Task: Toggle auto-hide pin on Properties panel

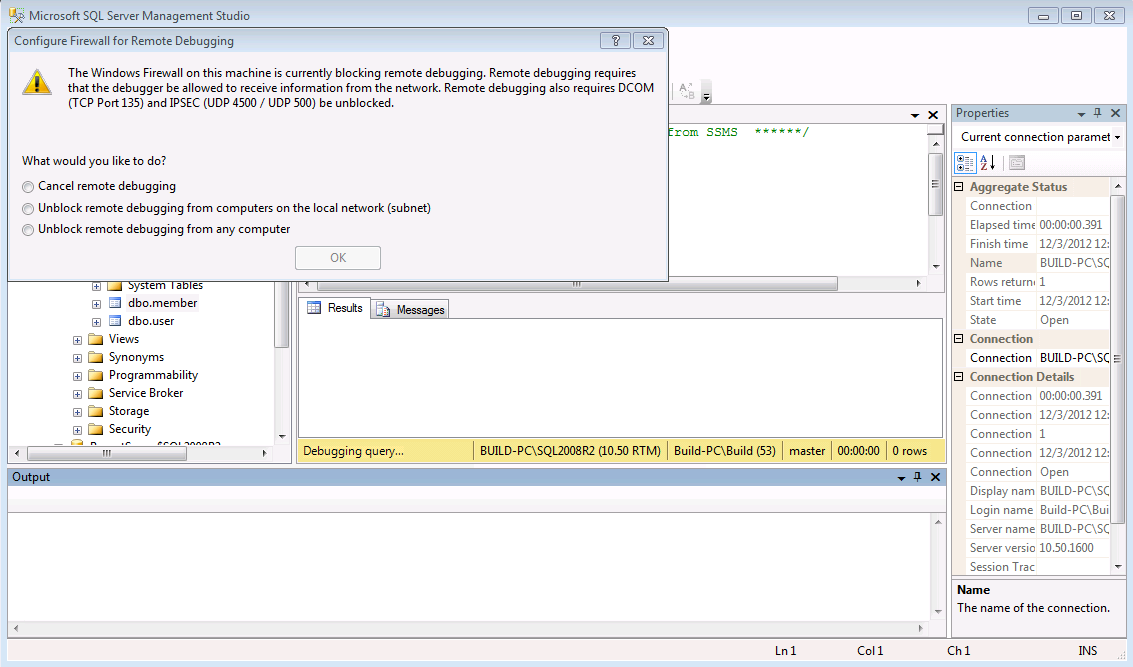Action: 1098,113
